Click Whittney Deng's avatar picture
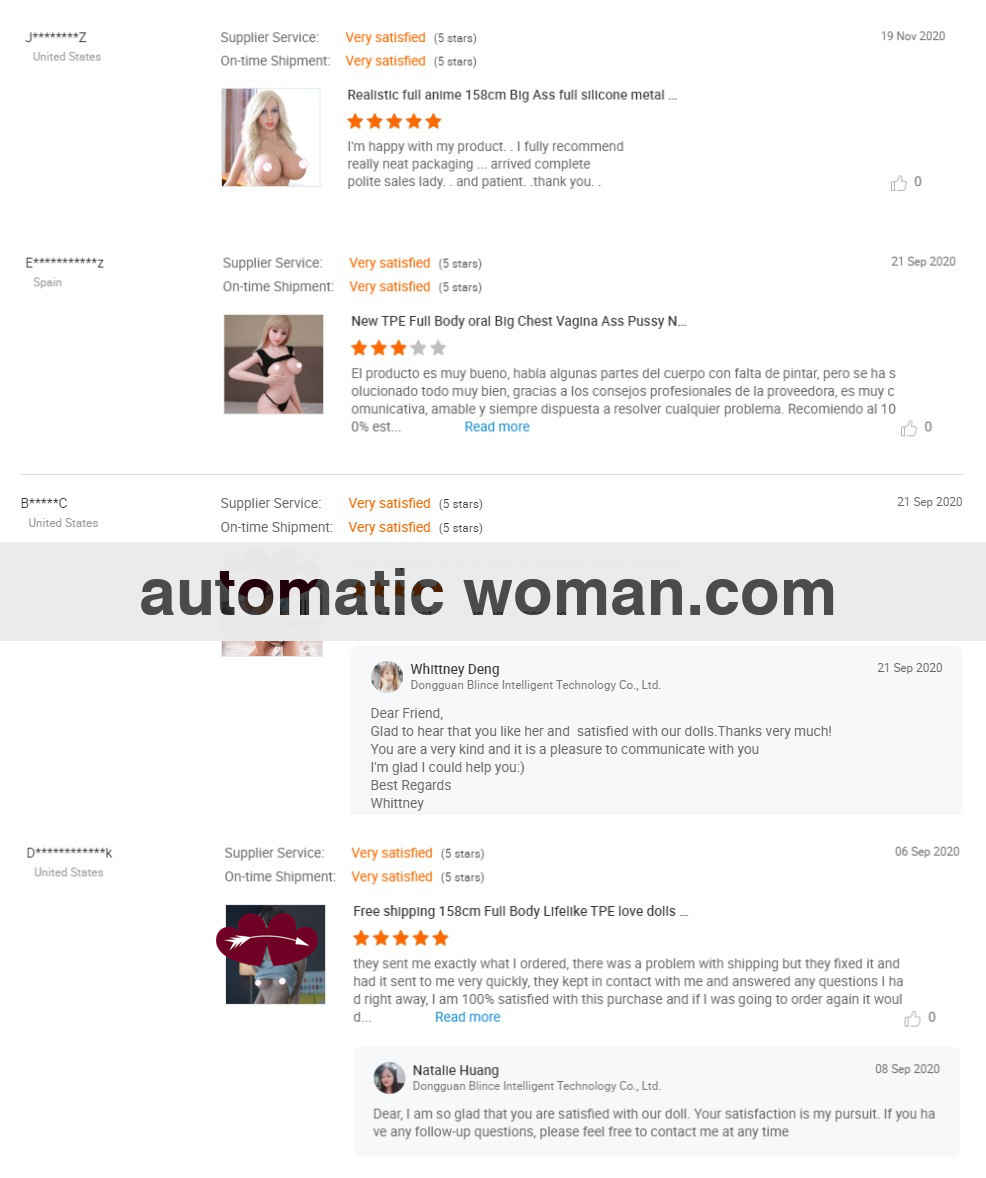This screenshot has height=1178, width=986. coord(387,677)
